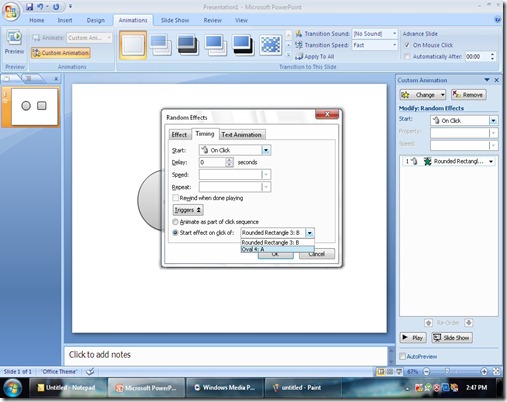
Task: Move effect up with Re-Order up arrow
Action: [428, 323]
